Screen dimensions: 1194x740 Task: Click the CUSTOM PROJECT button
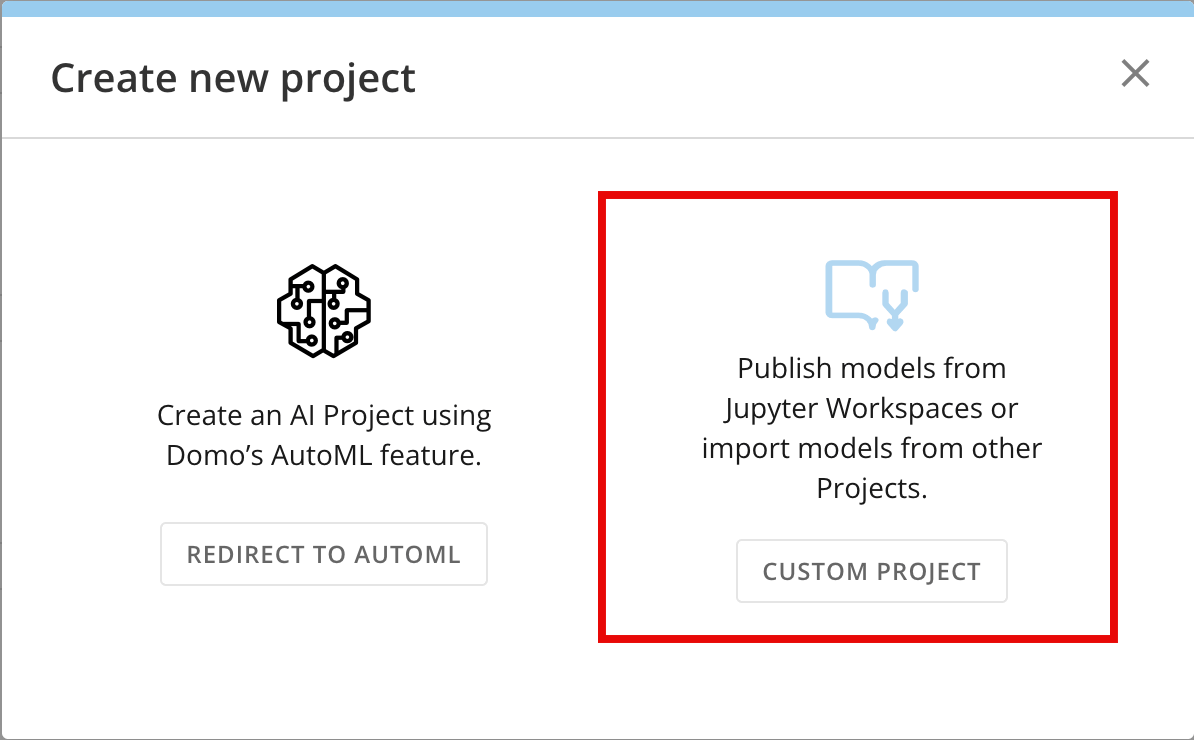pos(872,571)
